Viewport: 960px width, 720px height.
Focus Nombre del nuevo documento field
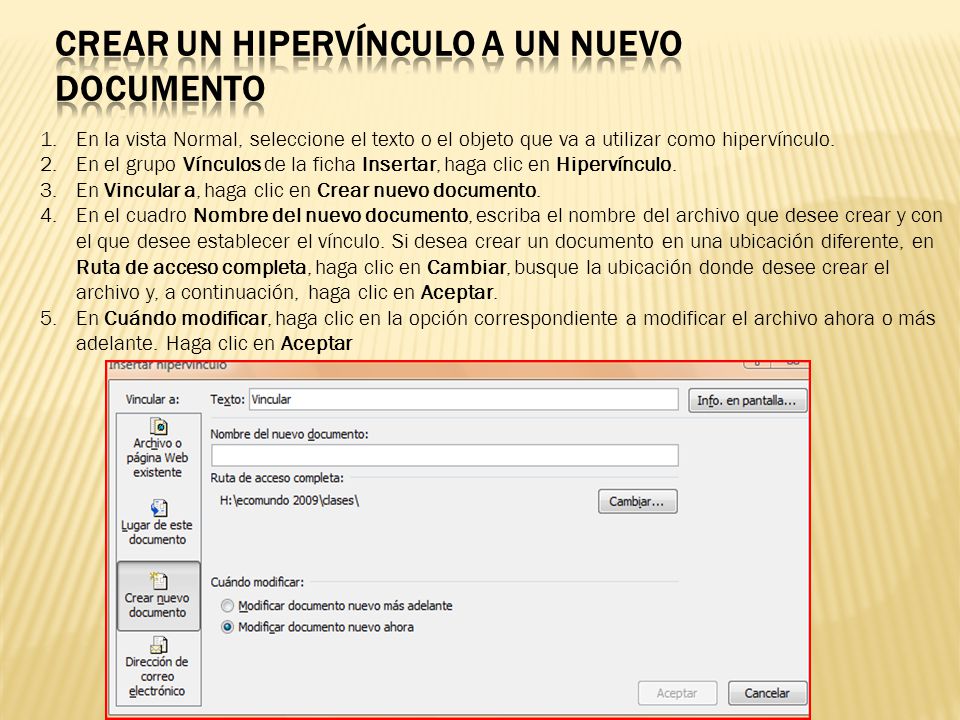444,456
